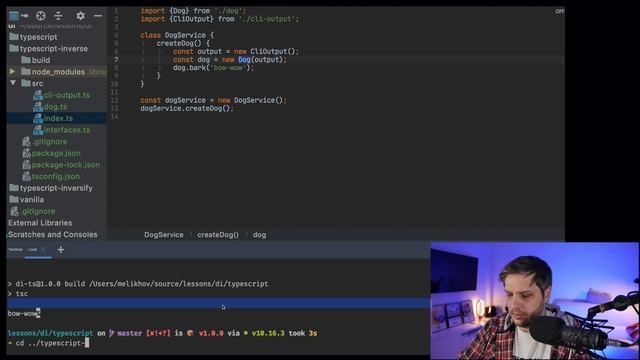Image resolution: width=640 pixels, height=360 pixels.
Task: Click the 'bow-wow' string literal
Action: (228, 68)
